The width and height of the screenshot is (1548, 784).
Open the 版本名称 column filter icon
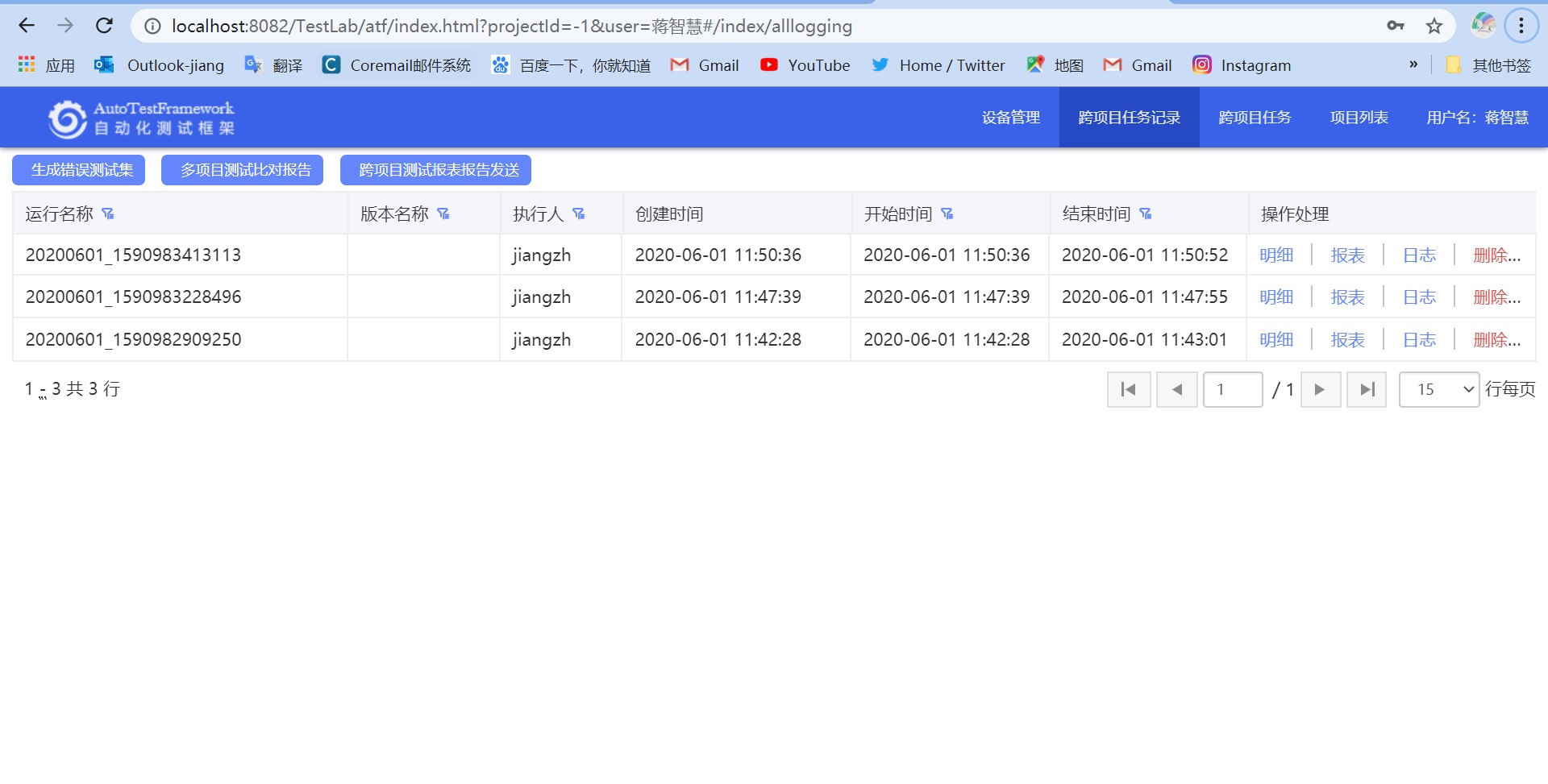pyautogui.click(x=443, y=214)
